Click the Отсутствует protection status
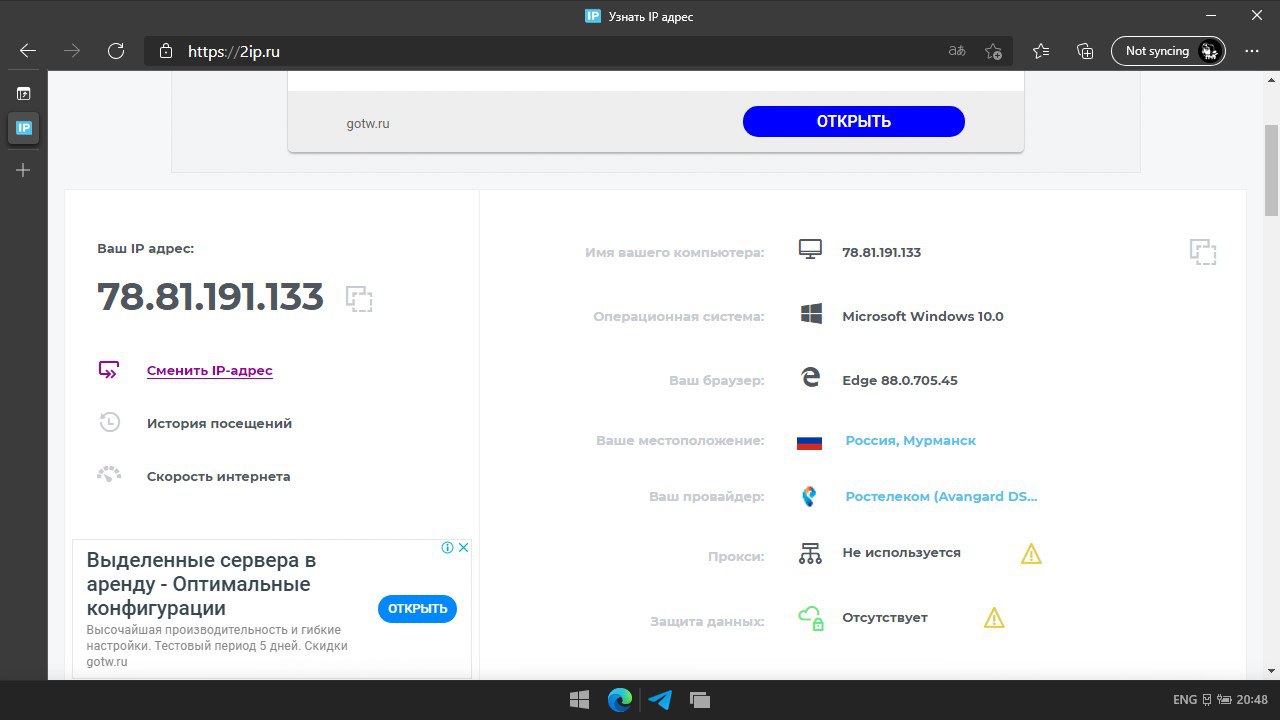 (885, 618)
